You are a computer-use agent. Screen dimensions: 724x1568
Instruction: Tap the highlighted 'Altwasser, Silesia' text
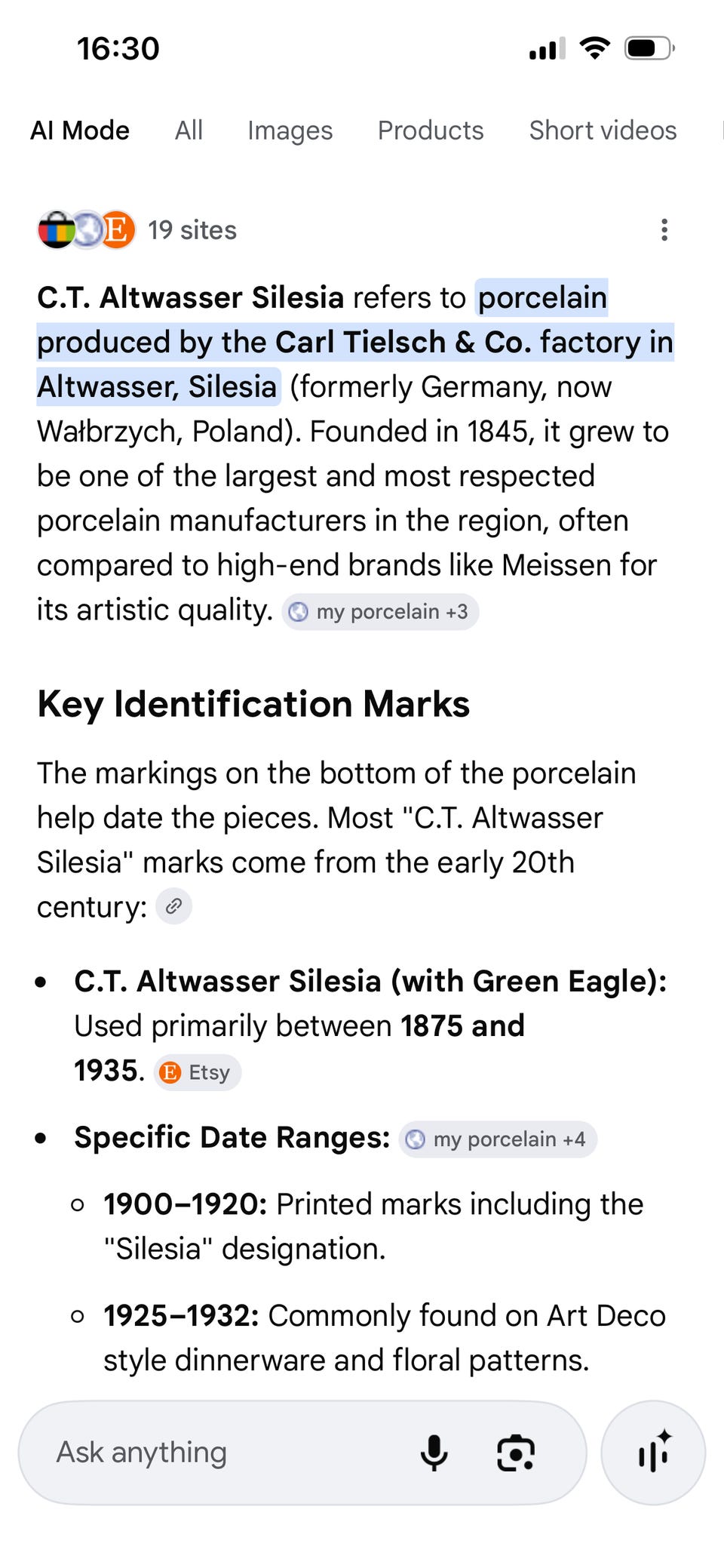[x=158, y=386]
